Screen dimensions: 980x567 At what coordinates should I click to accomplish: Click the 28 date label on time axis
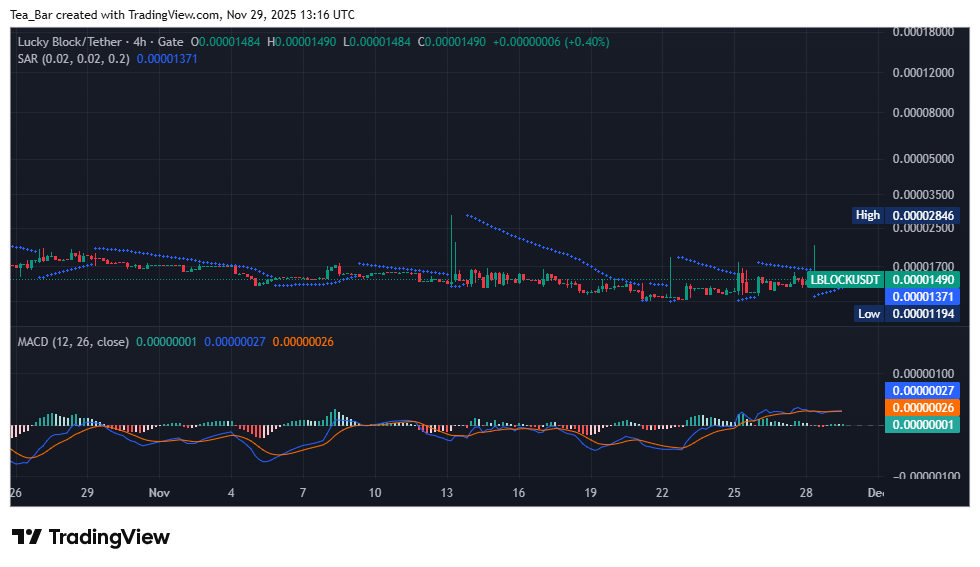(x=806, y=493)
